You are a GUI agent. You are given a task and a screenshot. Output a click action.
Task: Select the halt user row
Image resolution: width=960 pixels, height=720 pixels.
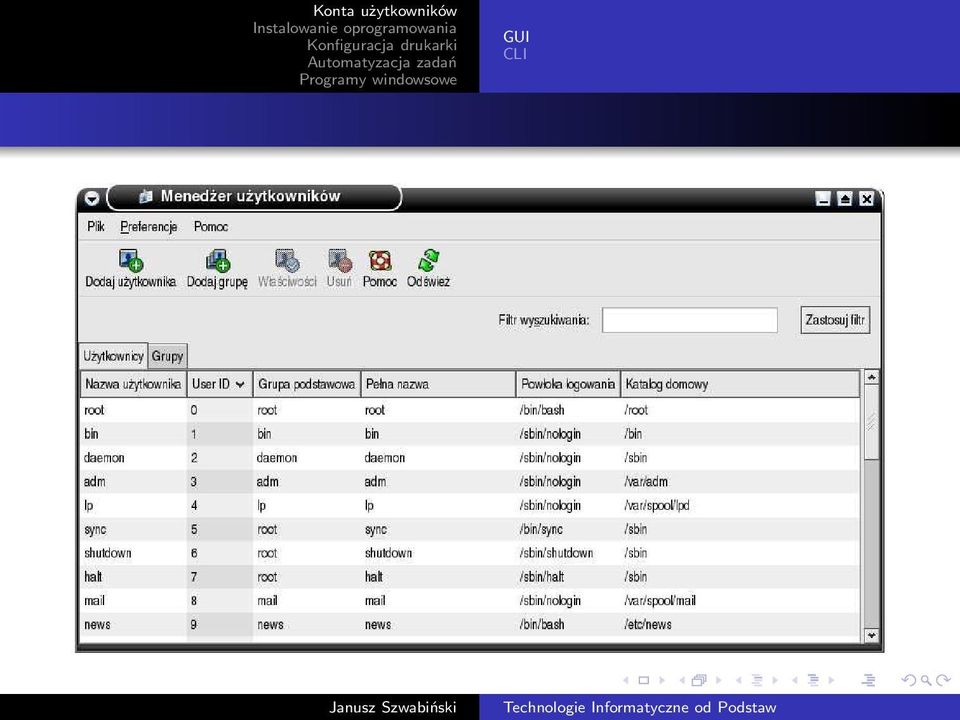coord(470,577)
